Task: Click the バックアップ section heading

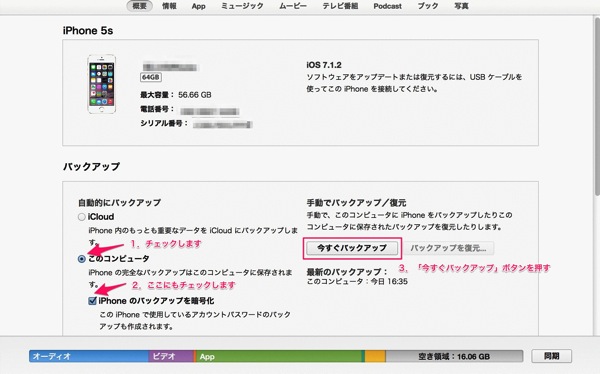Action: (x=91, y=167)
